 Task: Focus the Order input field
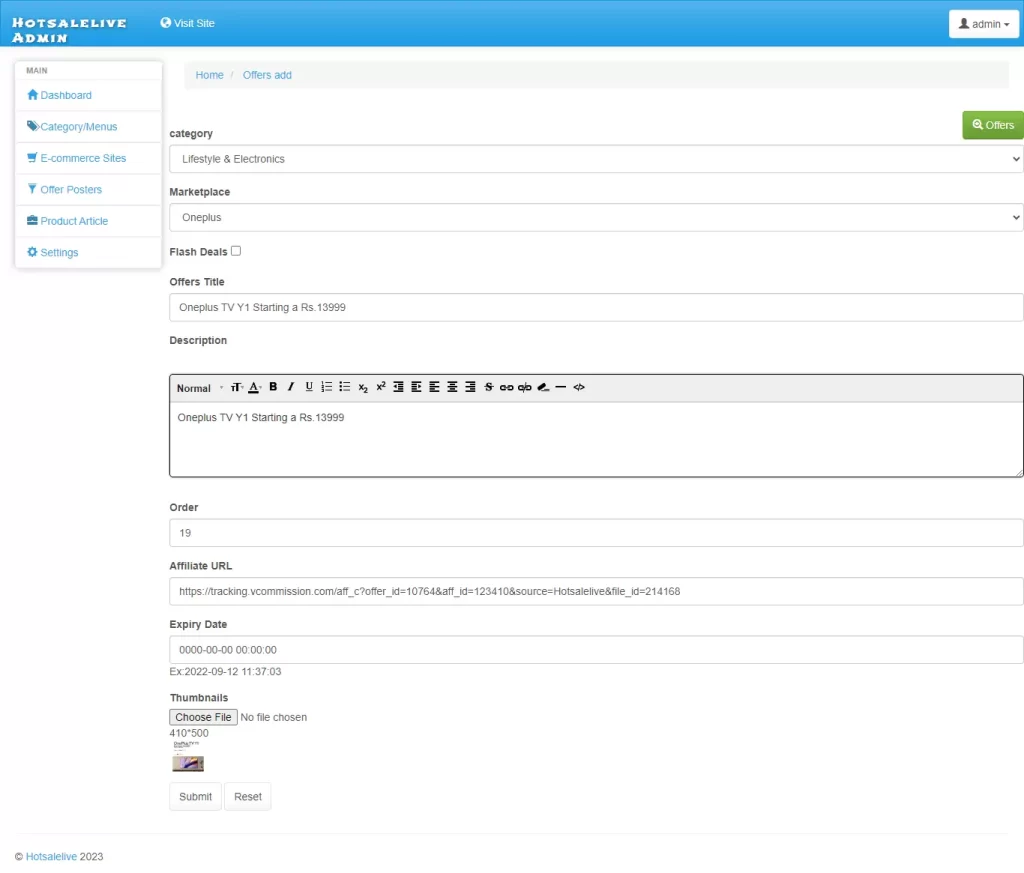596,533
